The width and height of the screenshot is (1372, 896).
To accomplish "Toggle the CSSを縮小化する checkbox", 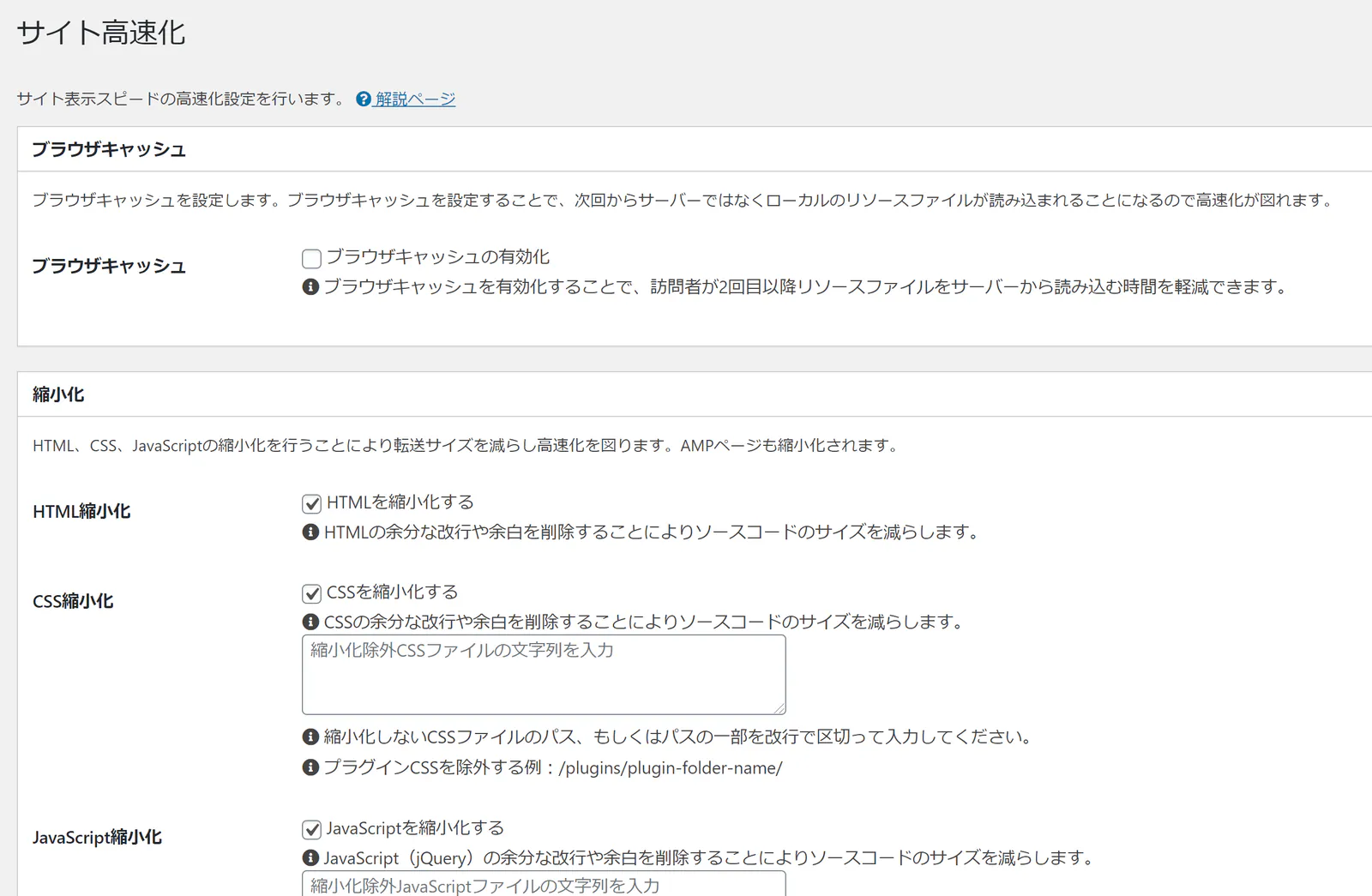I will pos(311,593).
